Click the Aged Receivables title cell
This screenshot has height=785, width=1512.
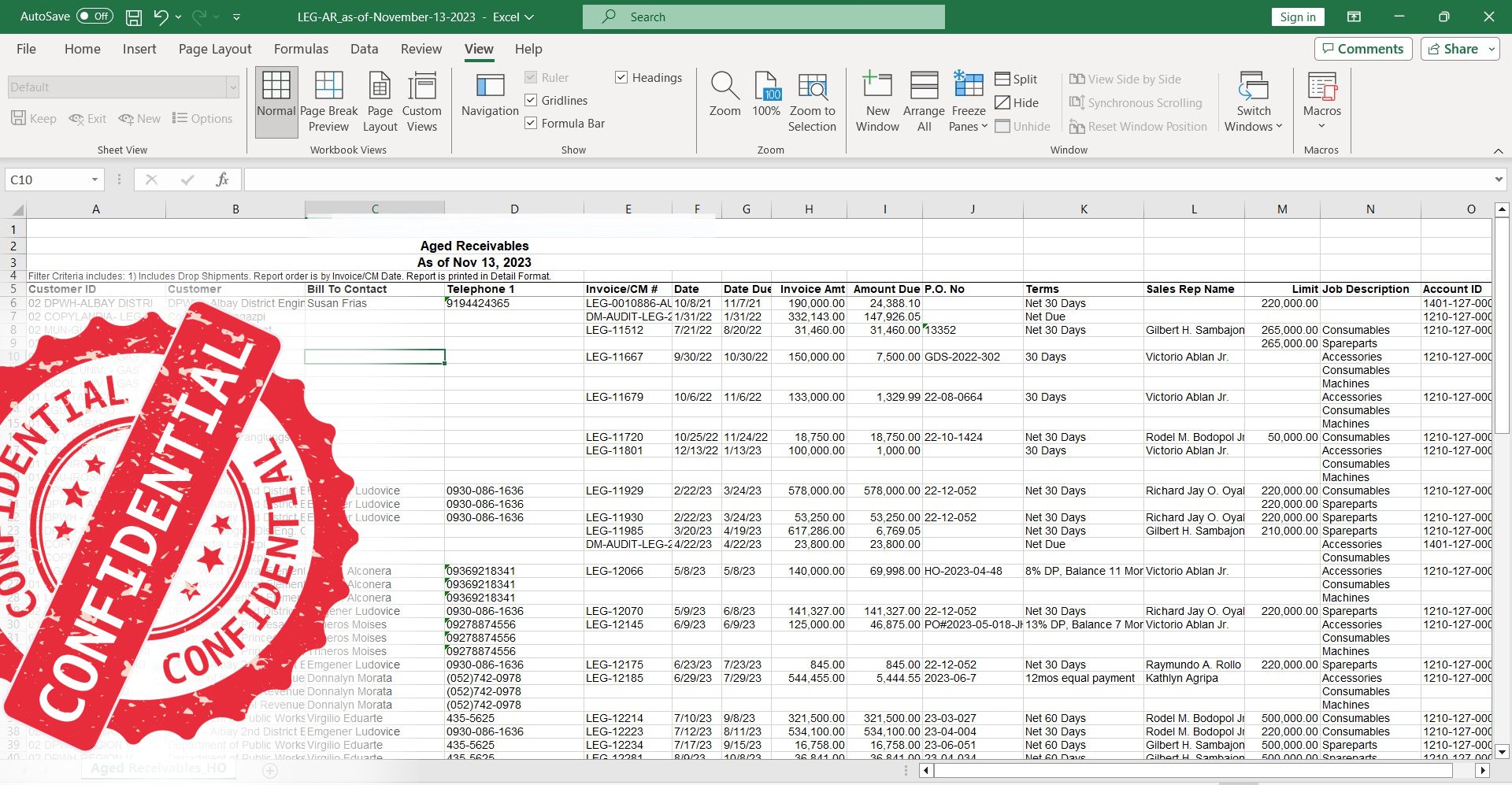coord(474,246)
